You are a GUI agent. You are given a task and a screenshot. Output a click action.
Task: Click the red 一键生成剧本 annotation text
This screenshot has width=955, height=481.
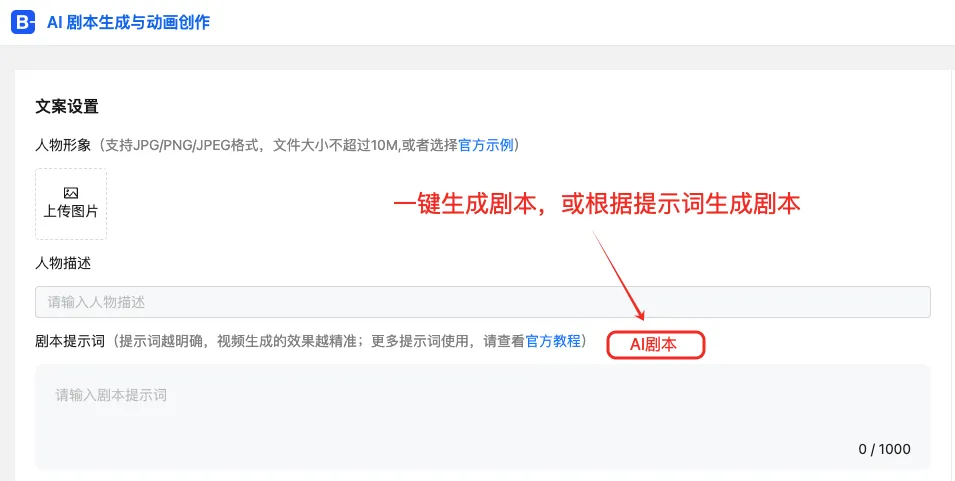464,205
